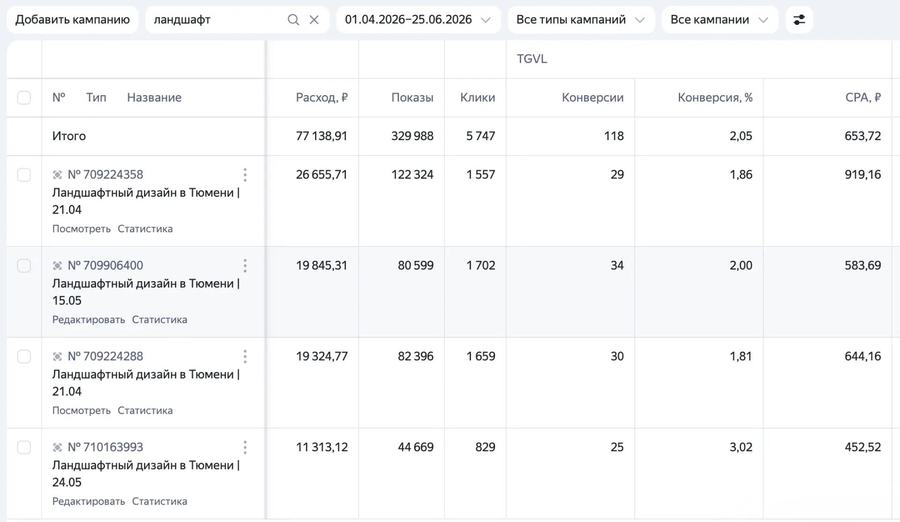Click total impressions value 329 988
This screenshot has height=522, width=900.
[x=412, y=136]
